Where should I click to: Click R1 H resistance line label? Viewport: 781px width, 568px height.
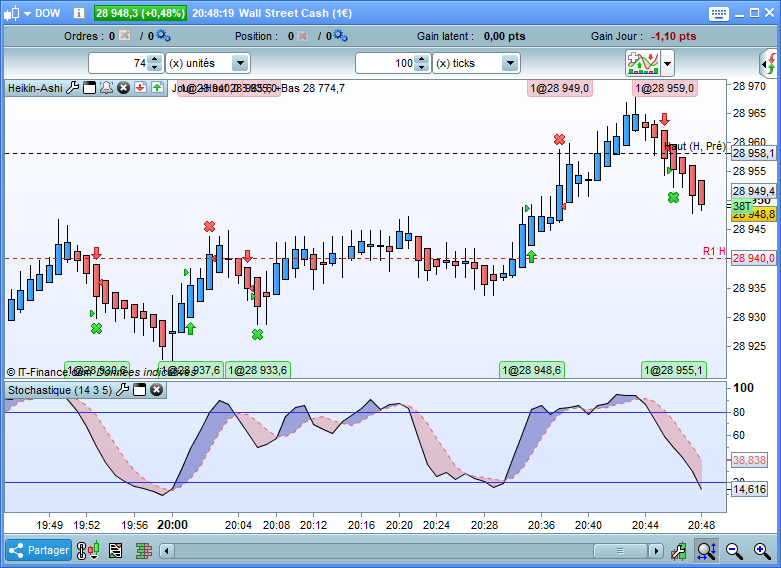[x=714, y=251]
